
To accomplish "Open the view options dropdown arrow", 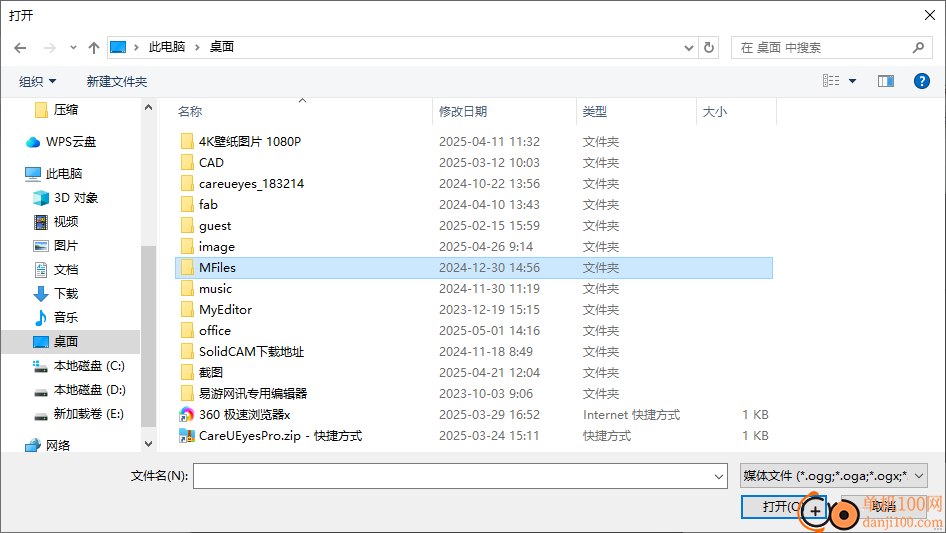I will coord(852,81).
